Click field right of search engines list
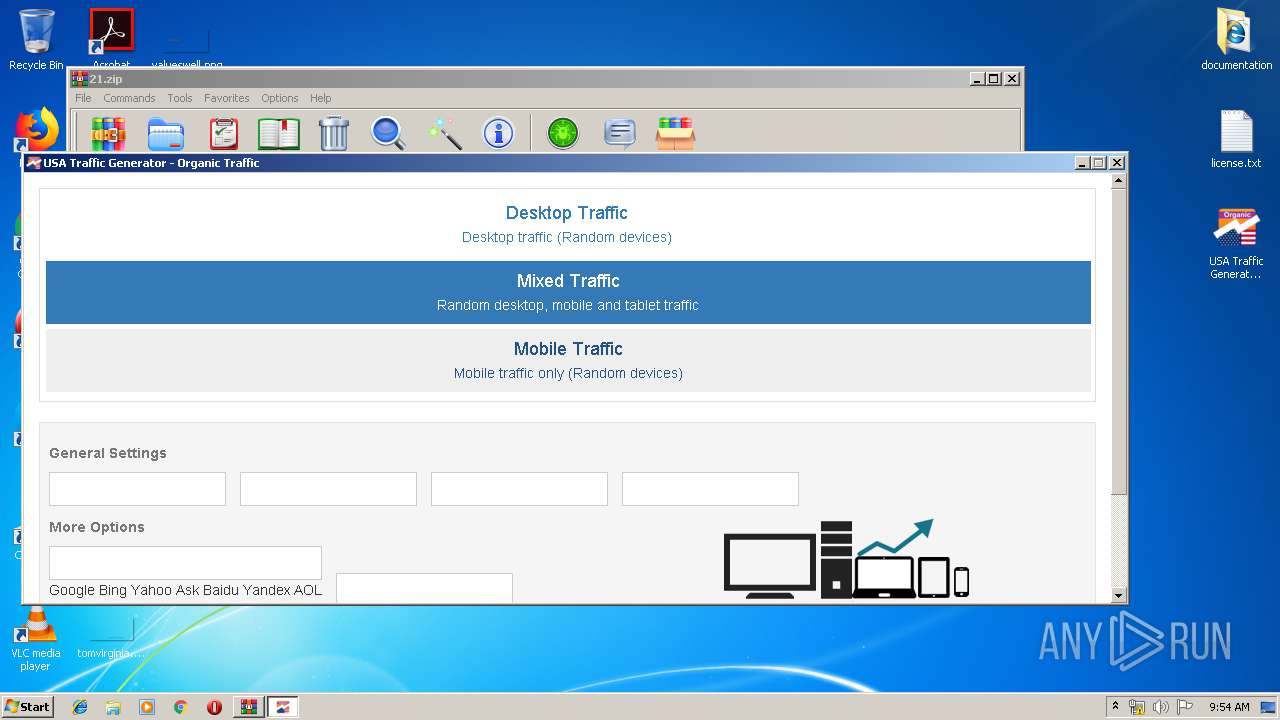 [x=424, y=588]
